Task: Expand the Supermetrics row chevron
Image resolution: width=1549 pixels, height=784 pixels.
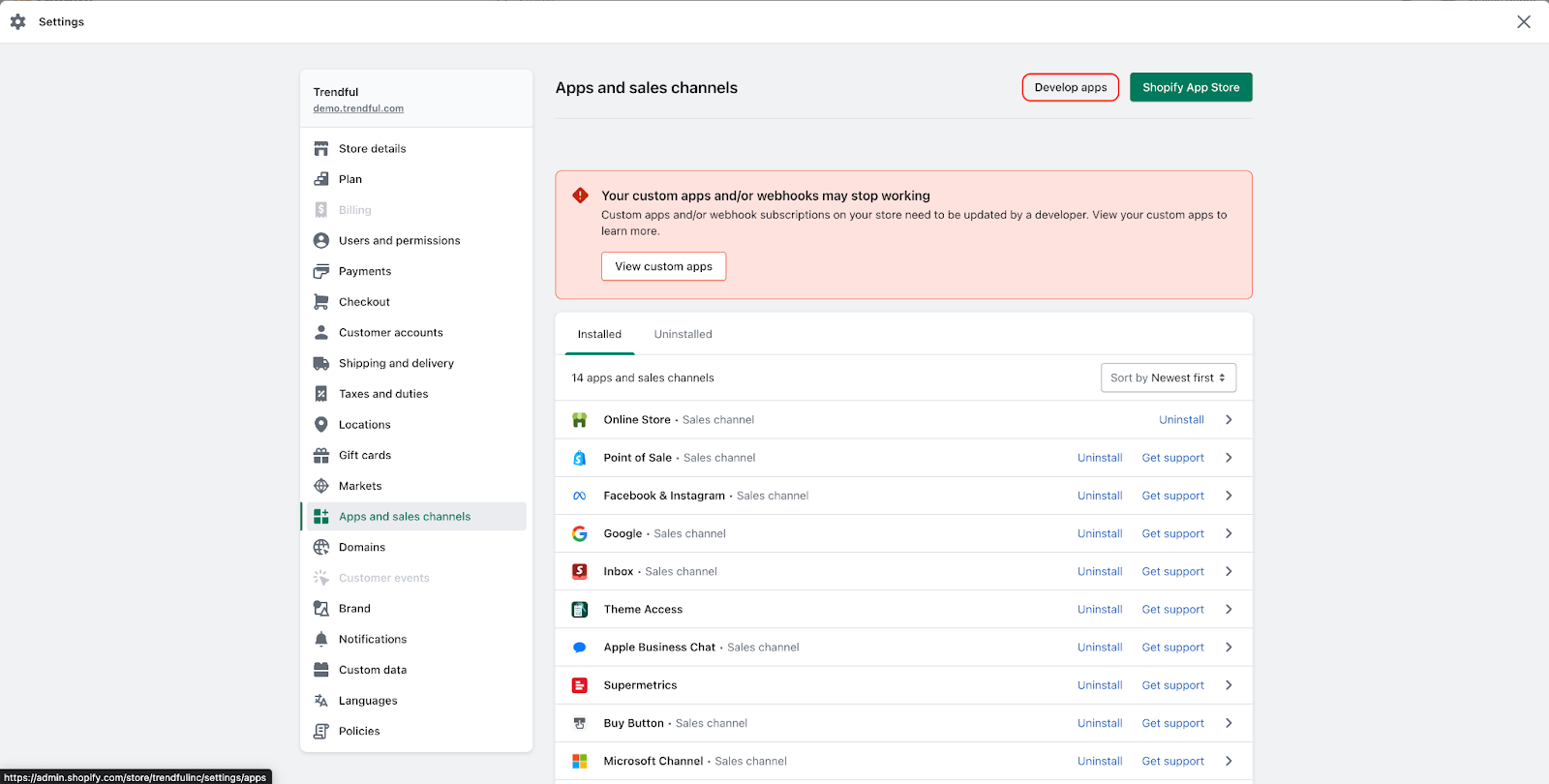Action: pyautogui.click(x=1229, y=685)
